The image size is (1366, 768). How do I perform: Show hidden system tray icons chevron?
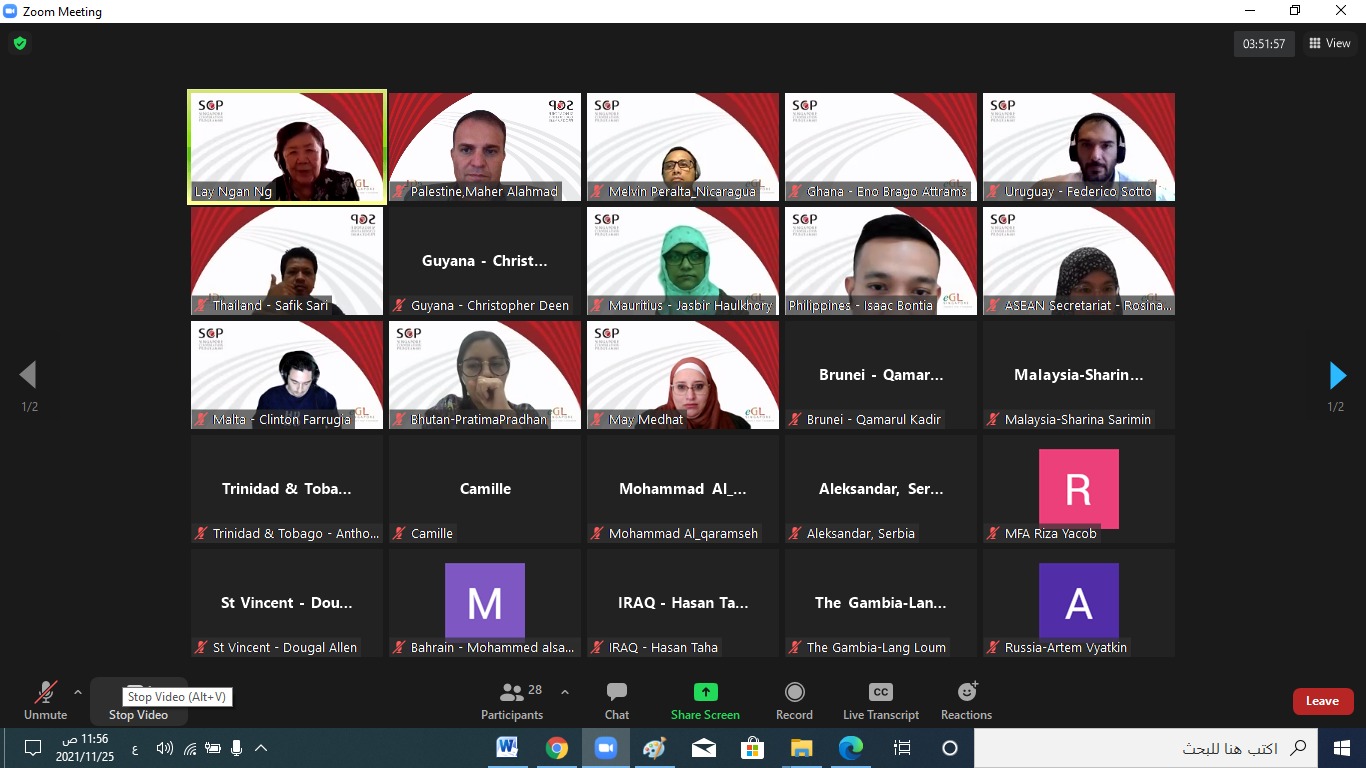pyautogui.click(x=262, y=748)
